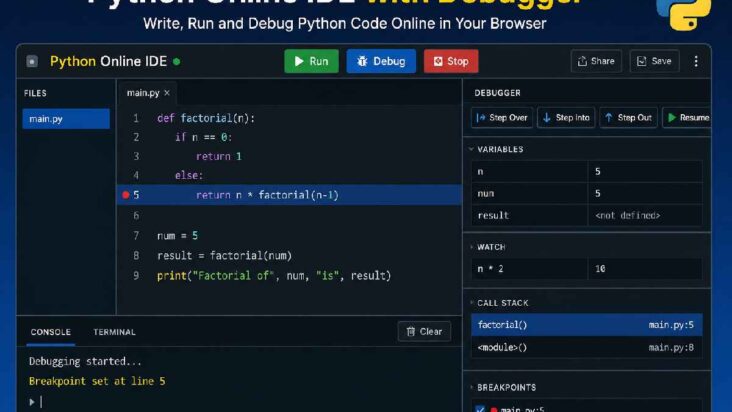732x412 pixels.
Task: Click the 'num = 5' code line
Action: click(x=177, y=236)
